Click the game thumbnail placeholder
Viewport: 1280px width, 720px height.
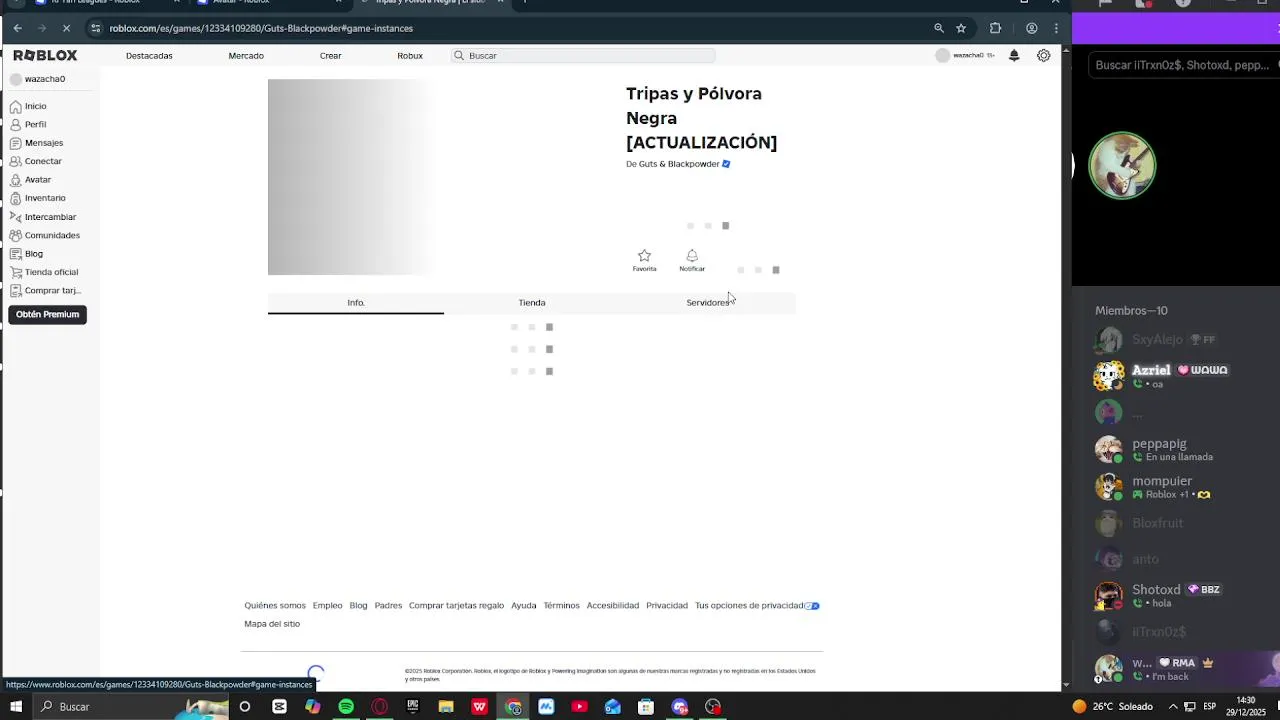[x=351, y=177]
